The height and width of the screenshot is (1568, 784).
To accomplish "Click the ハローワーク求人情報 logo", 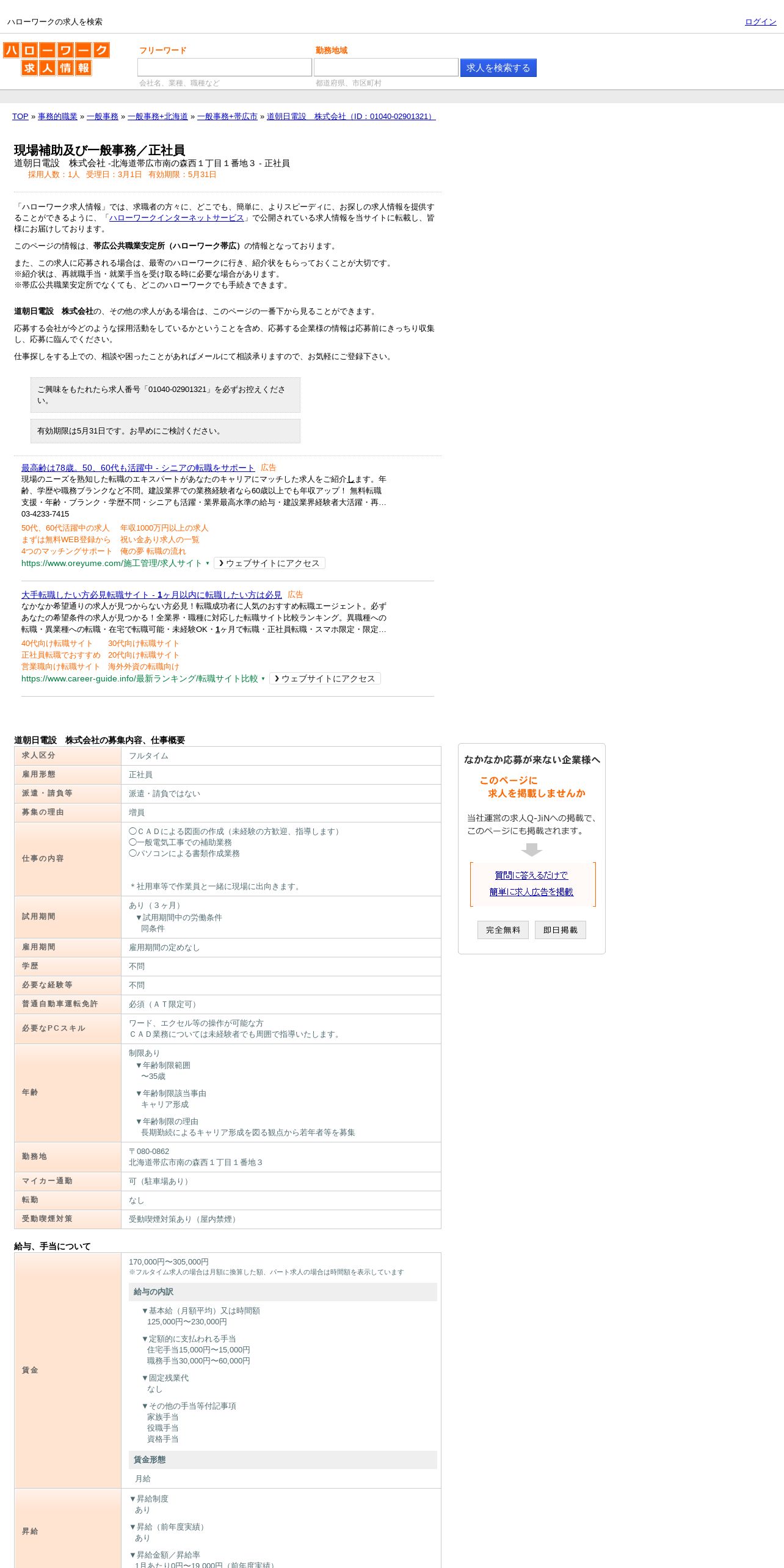I will 56,59.
